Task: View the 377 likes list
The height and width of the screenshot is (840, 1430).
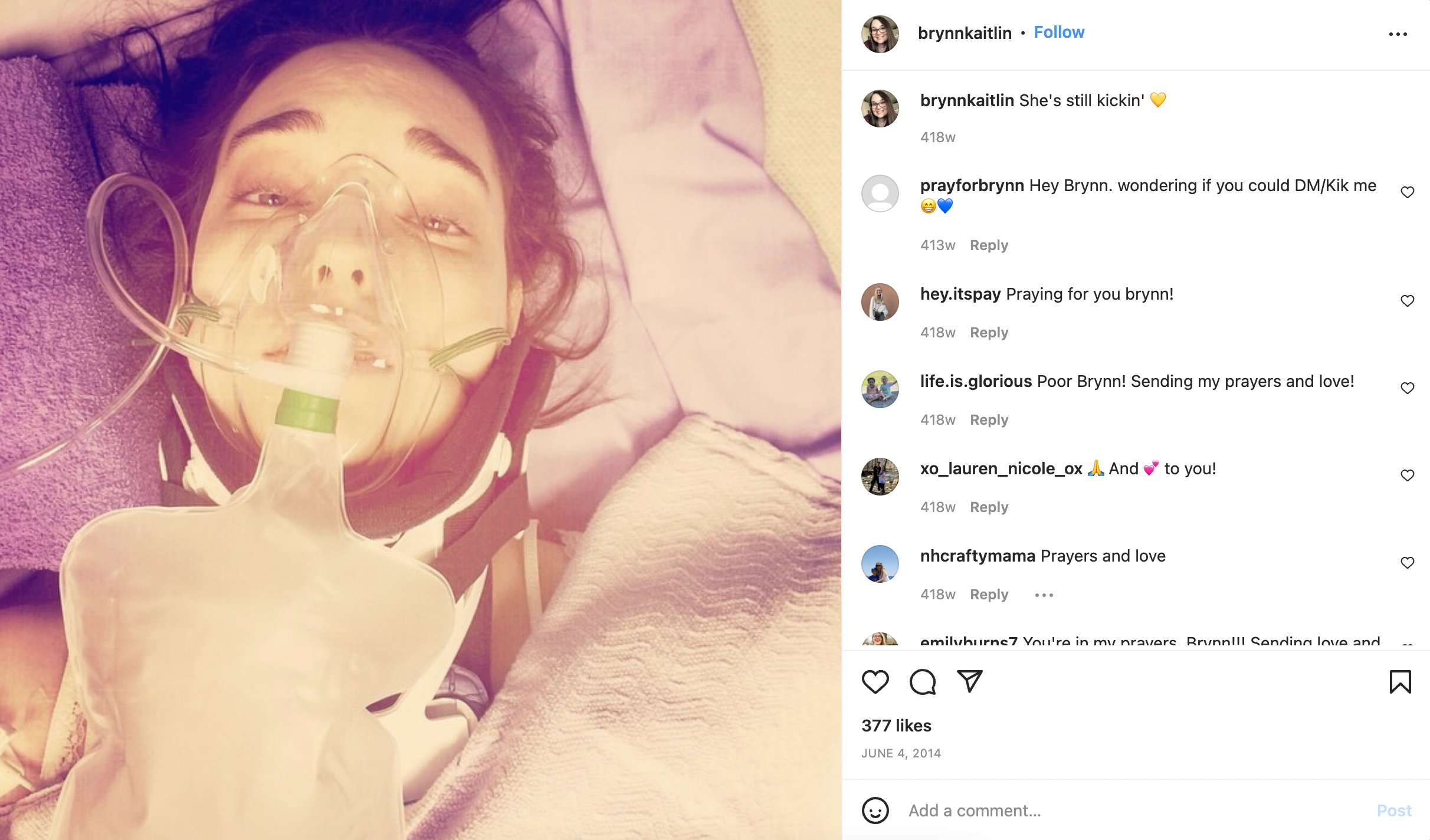Action: [x=896, y=726]
